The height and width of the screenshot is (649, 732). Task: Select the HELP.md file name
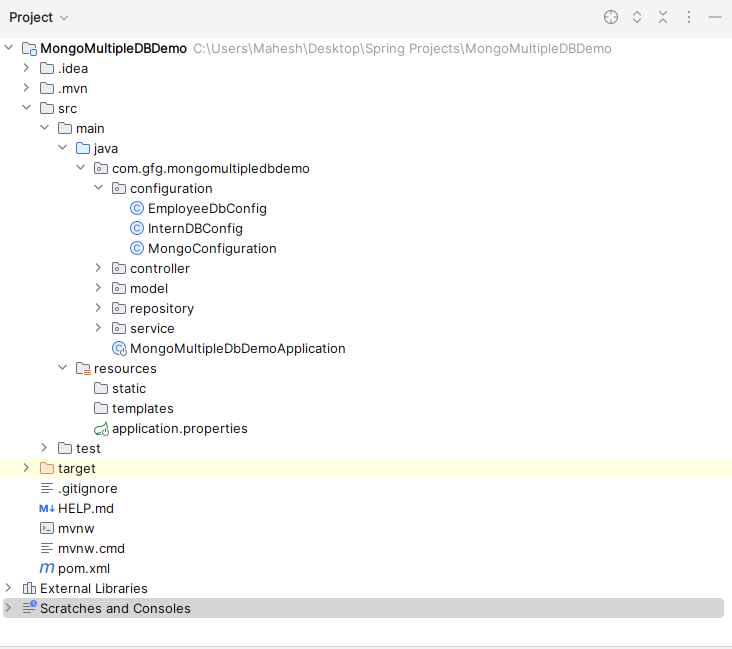(x=86, y=508)
